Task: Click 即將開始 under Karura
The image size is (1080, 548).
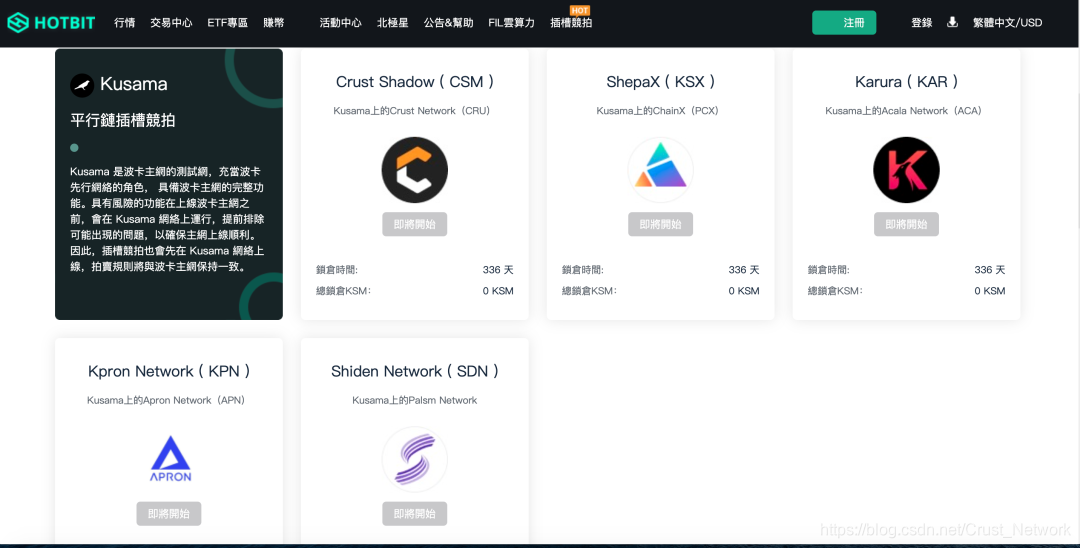Action: point(906,224)
